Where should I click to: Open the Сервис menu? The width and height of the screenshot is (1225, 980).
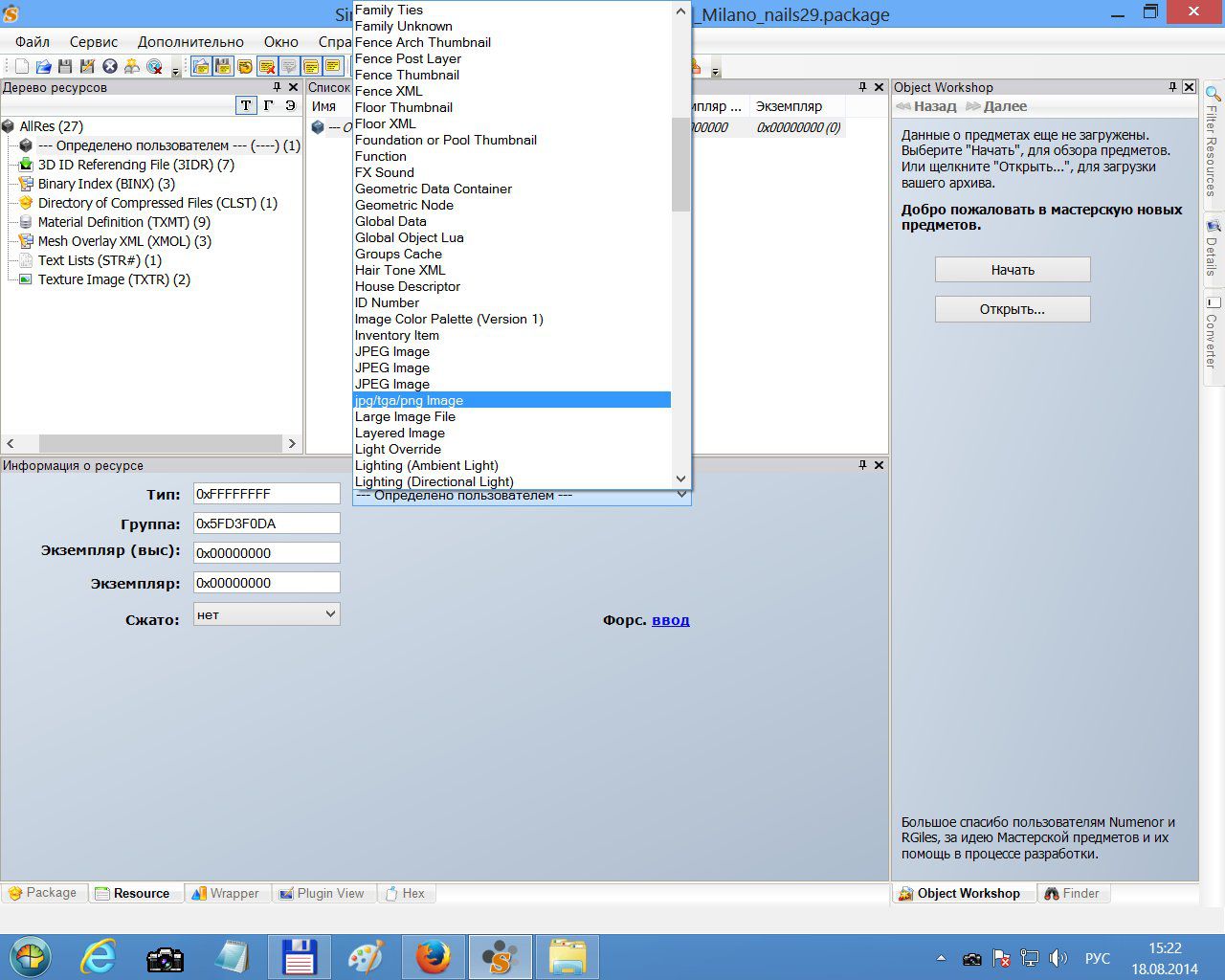(x=93, y=42)
